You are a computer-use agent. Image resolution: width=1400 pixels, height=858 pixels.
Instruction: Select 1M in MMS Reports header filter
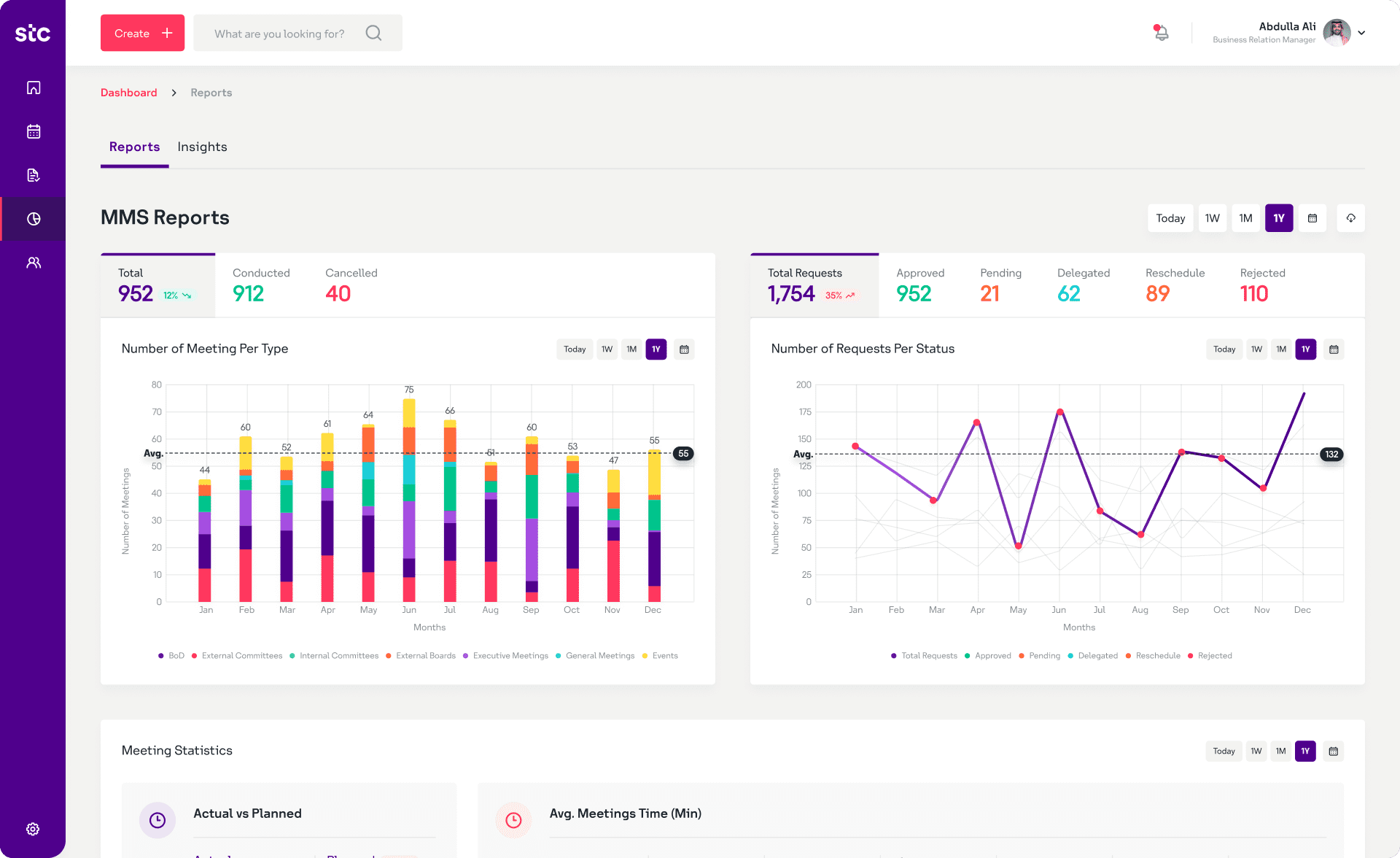click(x=1245, y=218)
